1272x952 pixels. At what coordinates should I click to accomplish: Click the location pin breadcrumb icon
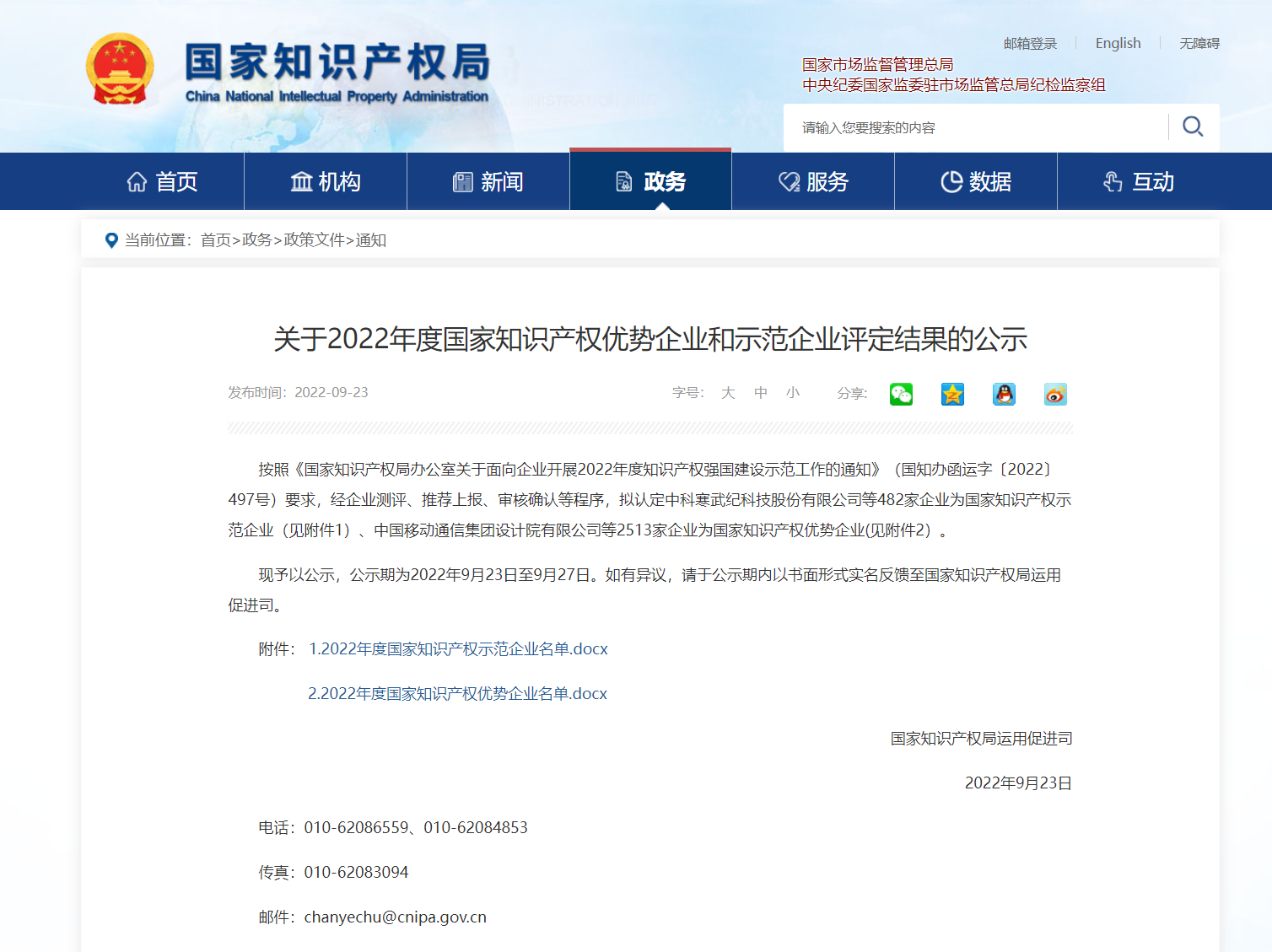pos(111,240)
